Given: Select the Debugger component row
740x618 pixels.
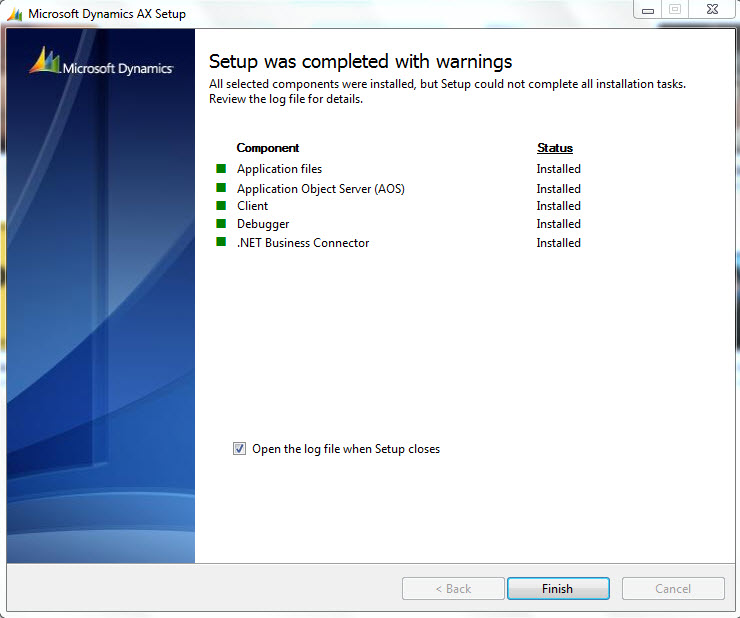Looking at the screenshot, I should tap(398, 224).
